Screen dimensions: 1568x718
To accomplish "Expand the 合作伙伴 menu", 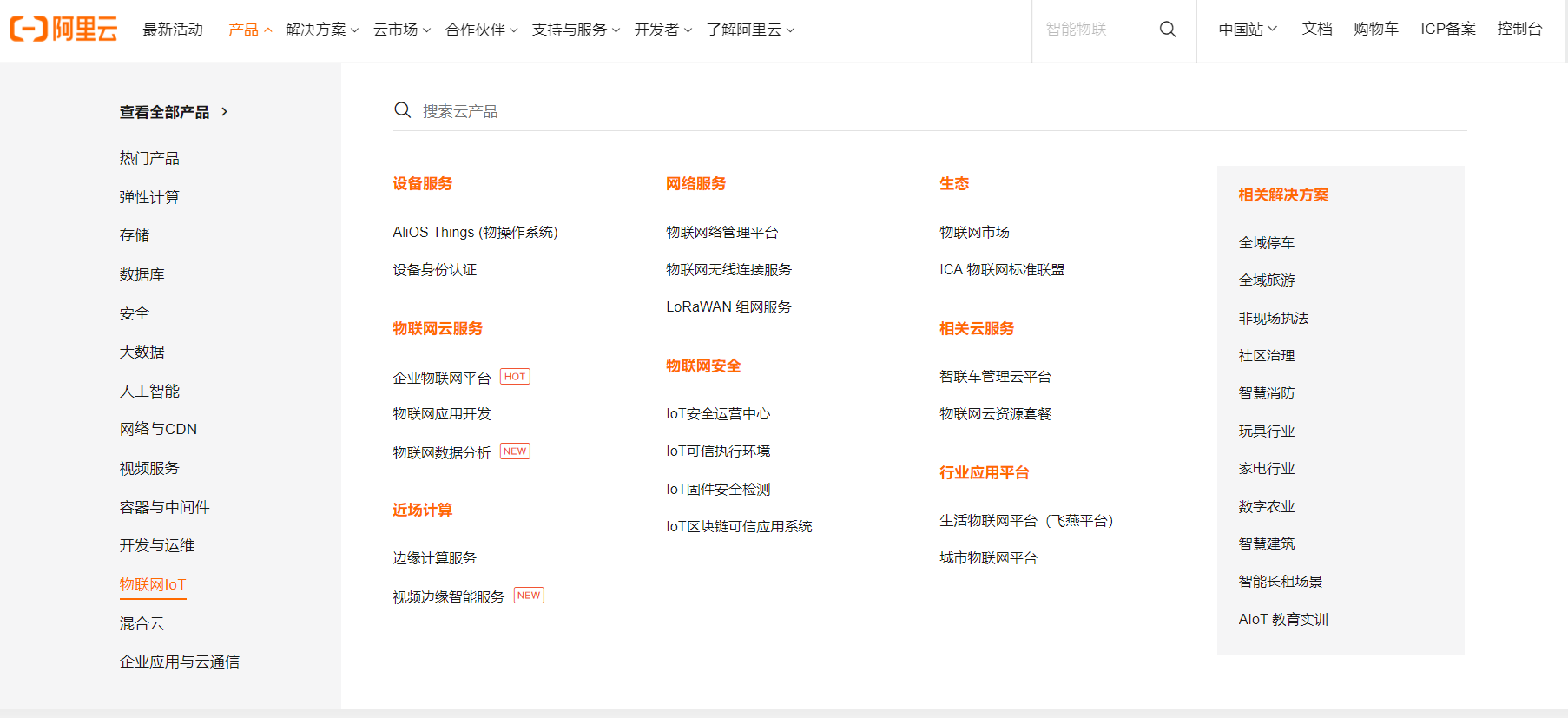I will point(482,30).
